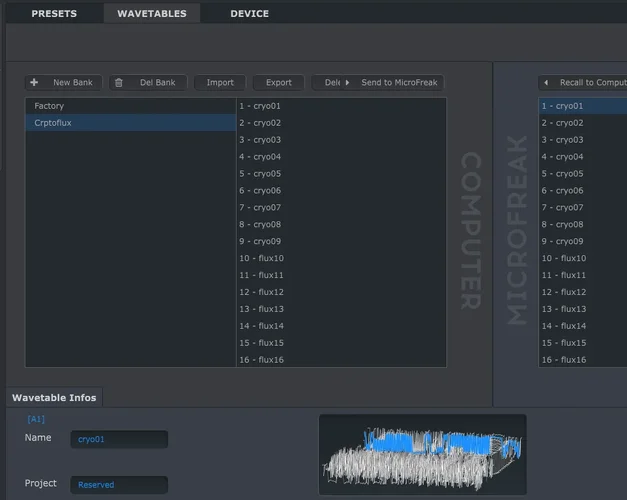The width and height of the screenshot is (627, 500).
Task: Click the 3D wavetable waveform preview
Action: coord(423,455)
